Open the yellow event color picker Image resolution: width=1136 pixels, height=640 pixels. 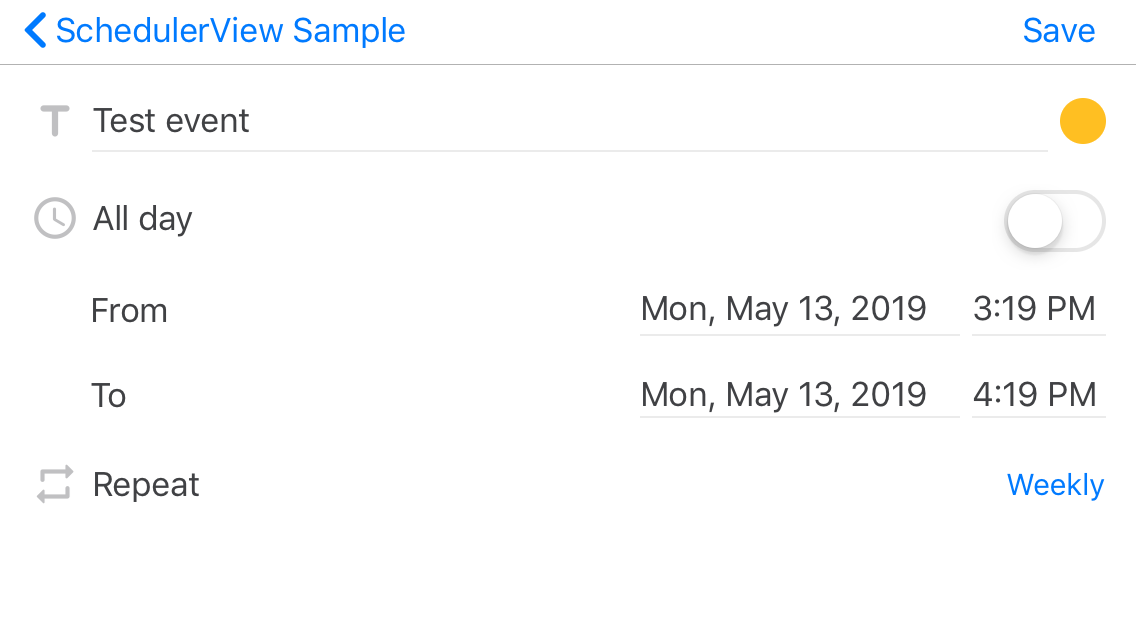[x=1082, y=121]
